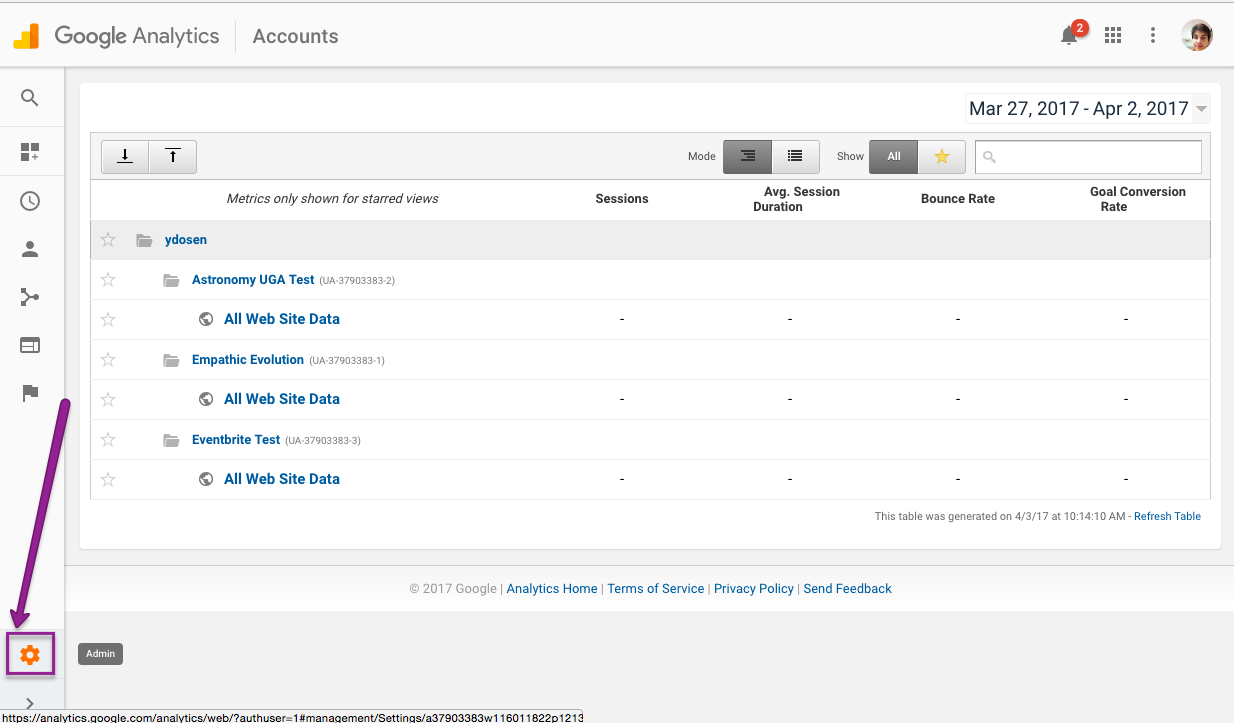Open All Web Site Data under Eventbrite Test
The image size is (1234, 723).
tap(282, 479)
